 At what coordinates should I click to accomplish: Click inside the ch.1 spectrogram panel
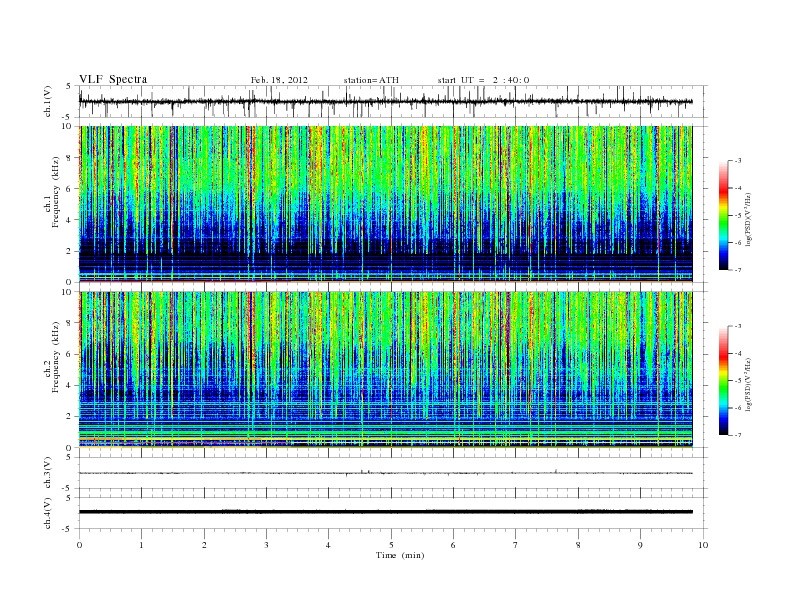(x=385, y=204)
